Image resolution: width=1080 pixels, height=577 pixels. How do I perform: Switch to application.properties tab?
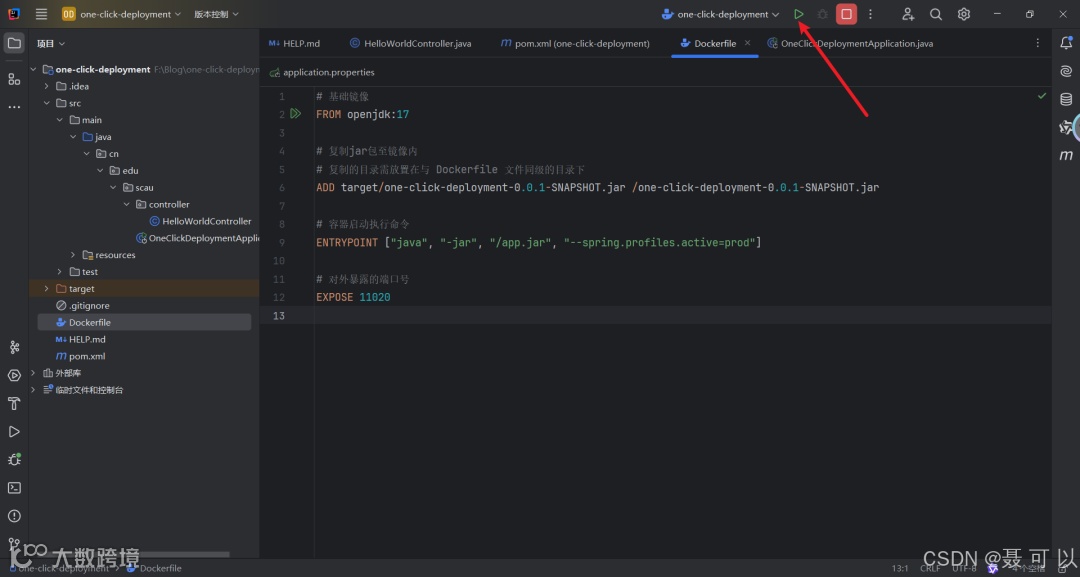click(322, 72)
